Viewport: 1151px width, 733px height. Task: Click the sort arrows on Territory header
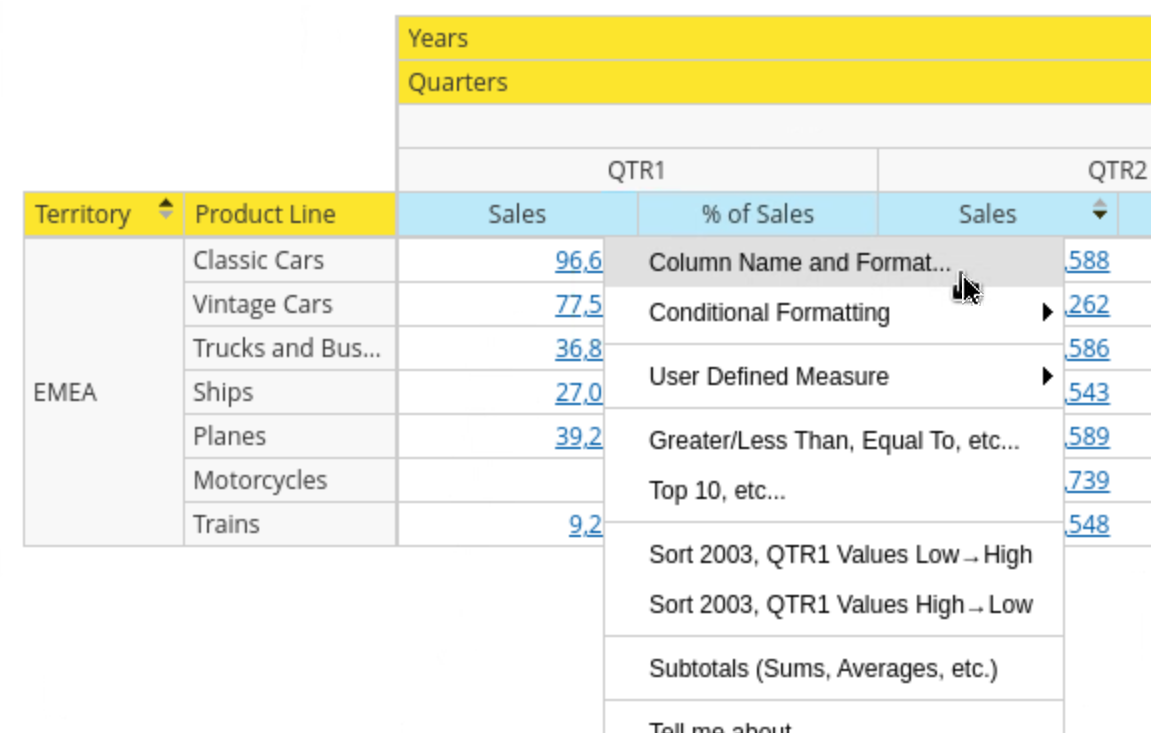coord(166,211)
